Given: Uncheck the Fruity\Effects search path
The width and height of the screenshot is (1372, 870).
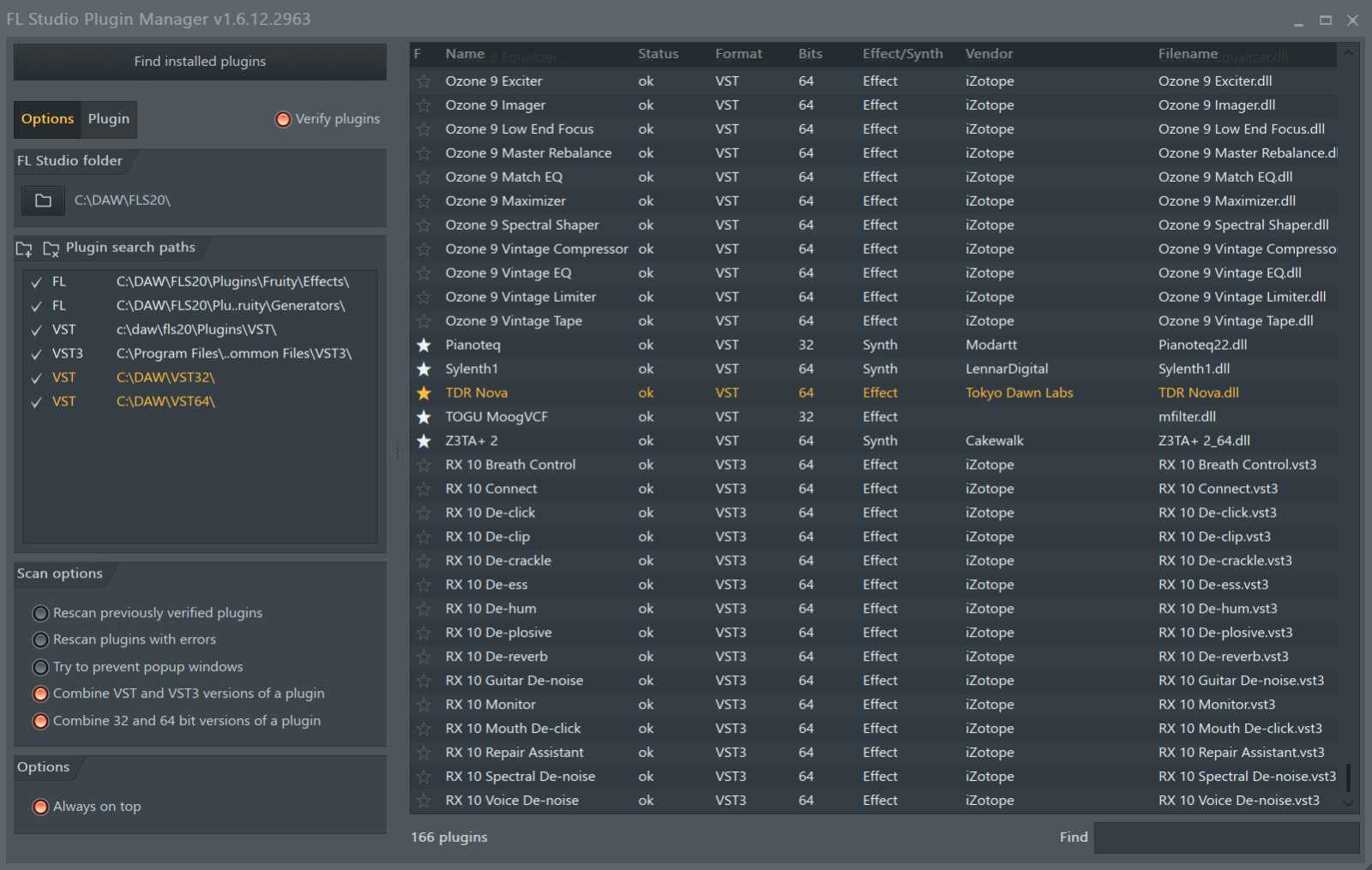Looking at the screenshot, I should point(36,282).
